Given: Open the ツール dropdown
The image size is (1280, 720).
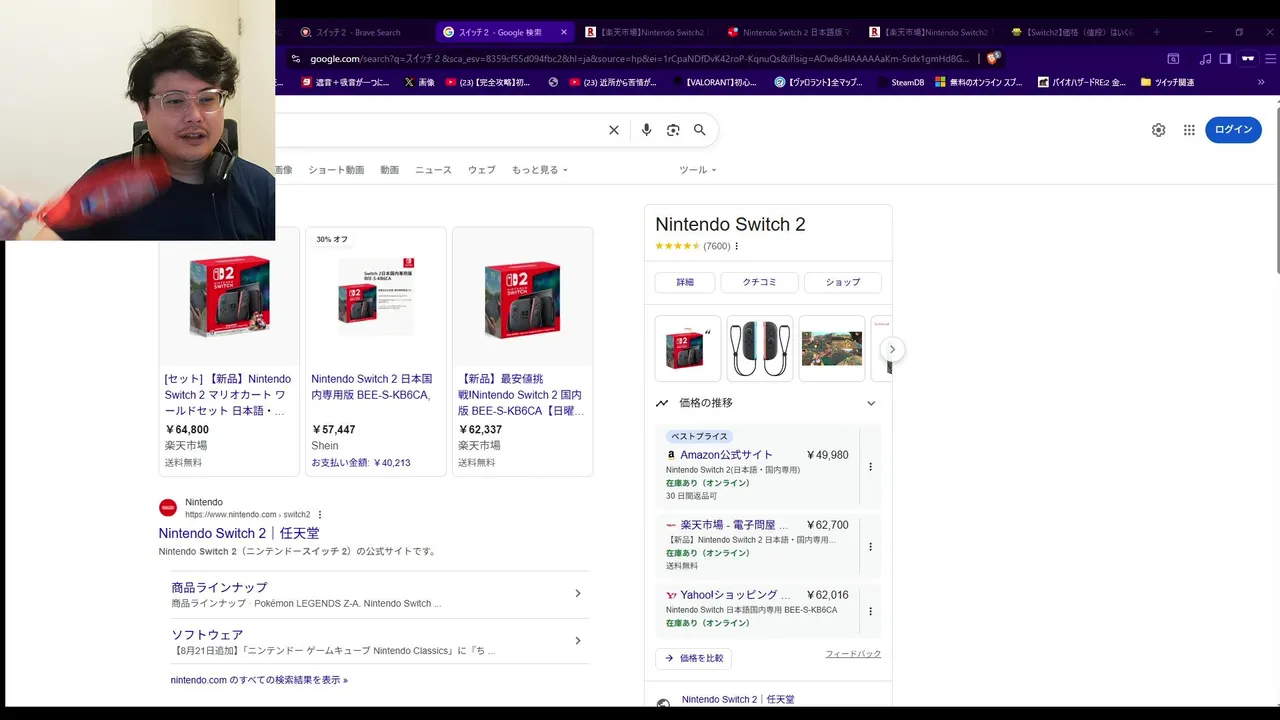Looking at the screenshot, I should tap(698, 170).
